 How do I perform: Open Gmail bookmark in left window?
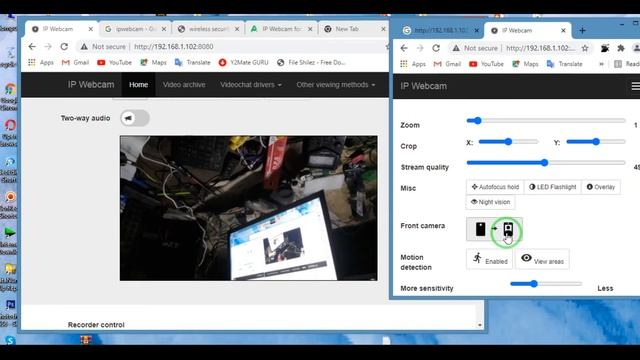click(x=75, y=62)
